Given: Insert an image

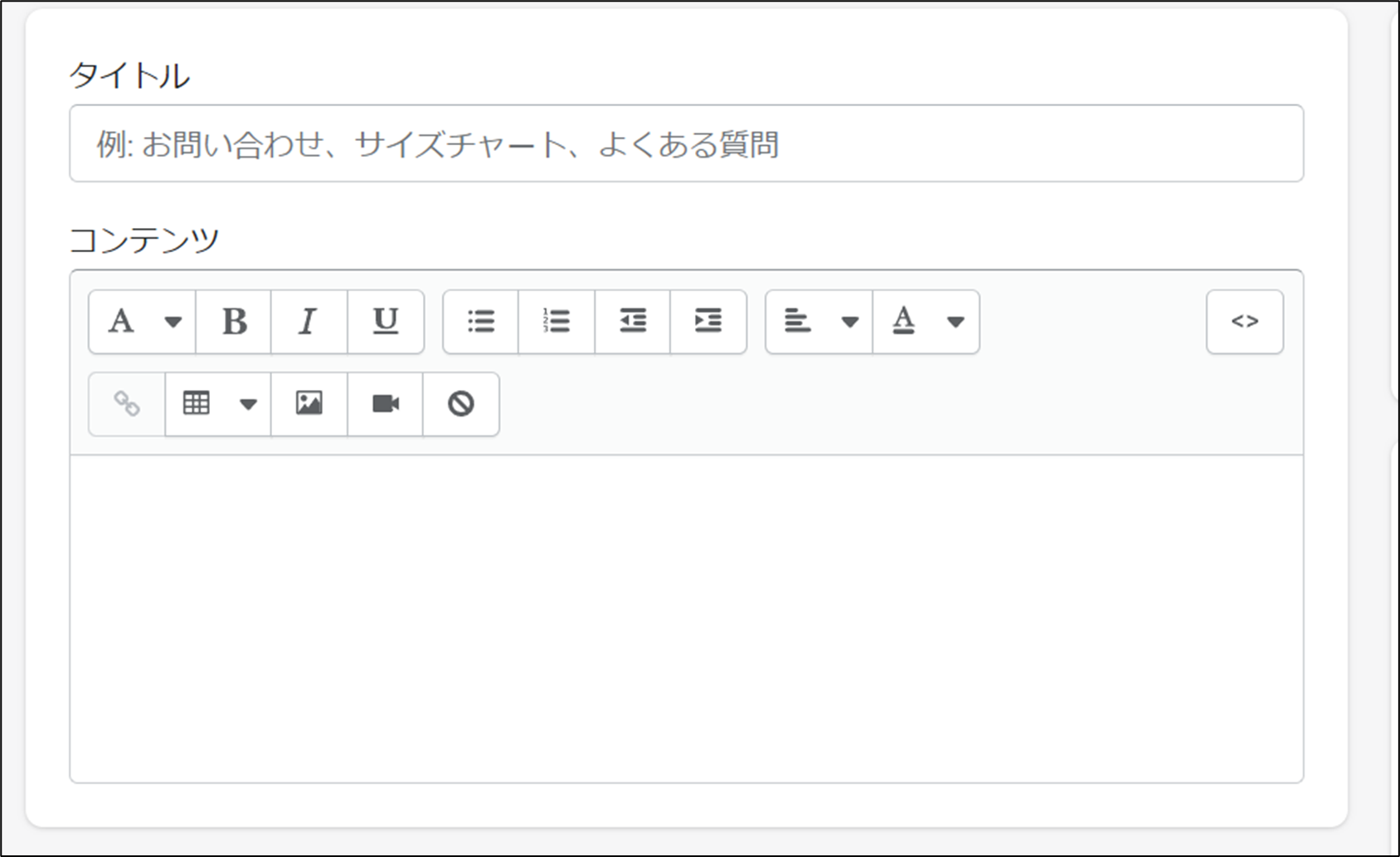Looking at the screenshot, I should point(309,404).
